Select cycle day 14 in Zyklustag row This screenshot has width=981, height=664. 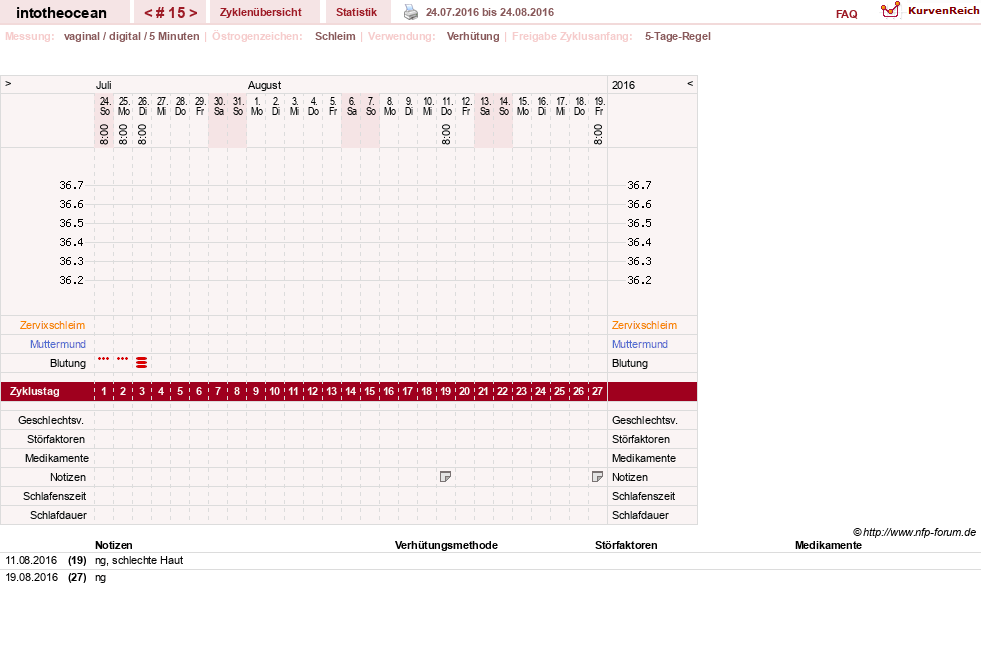click(x=350, y=391)
